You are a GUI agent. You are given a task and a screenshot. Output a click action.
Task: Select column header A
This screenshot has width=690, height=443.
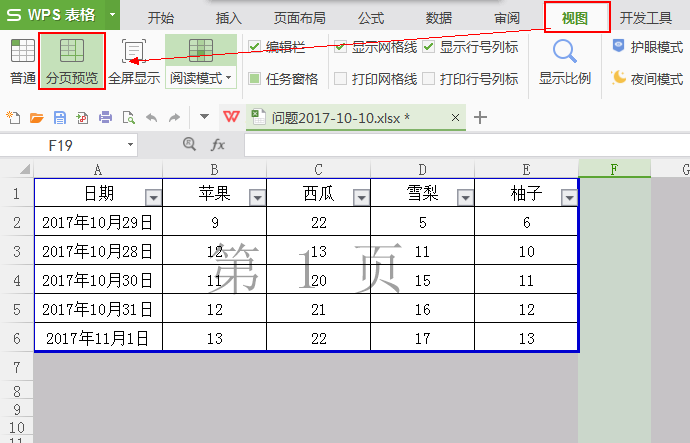[x=98, y=169]
